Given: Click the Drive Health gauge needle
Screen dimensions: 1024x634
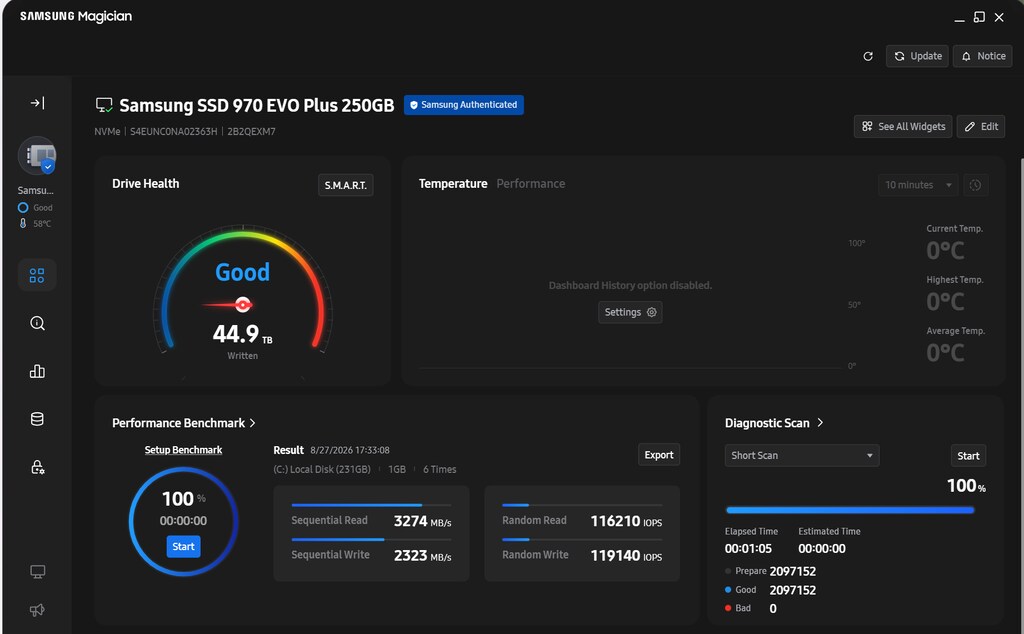Looking at the screenshot, I should (x=229, y=304).
